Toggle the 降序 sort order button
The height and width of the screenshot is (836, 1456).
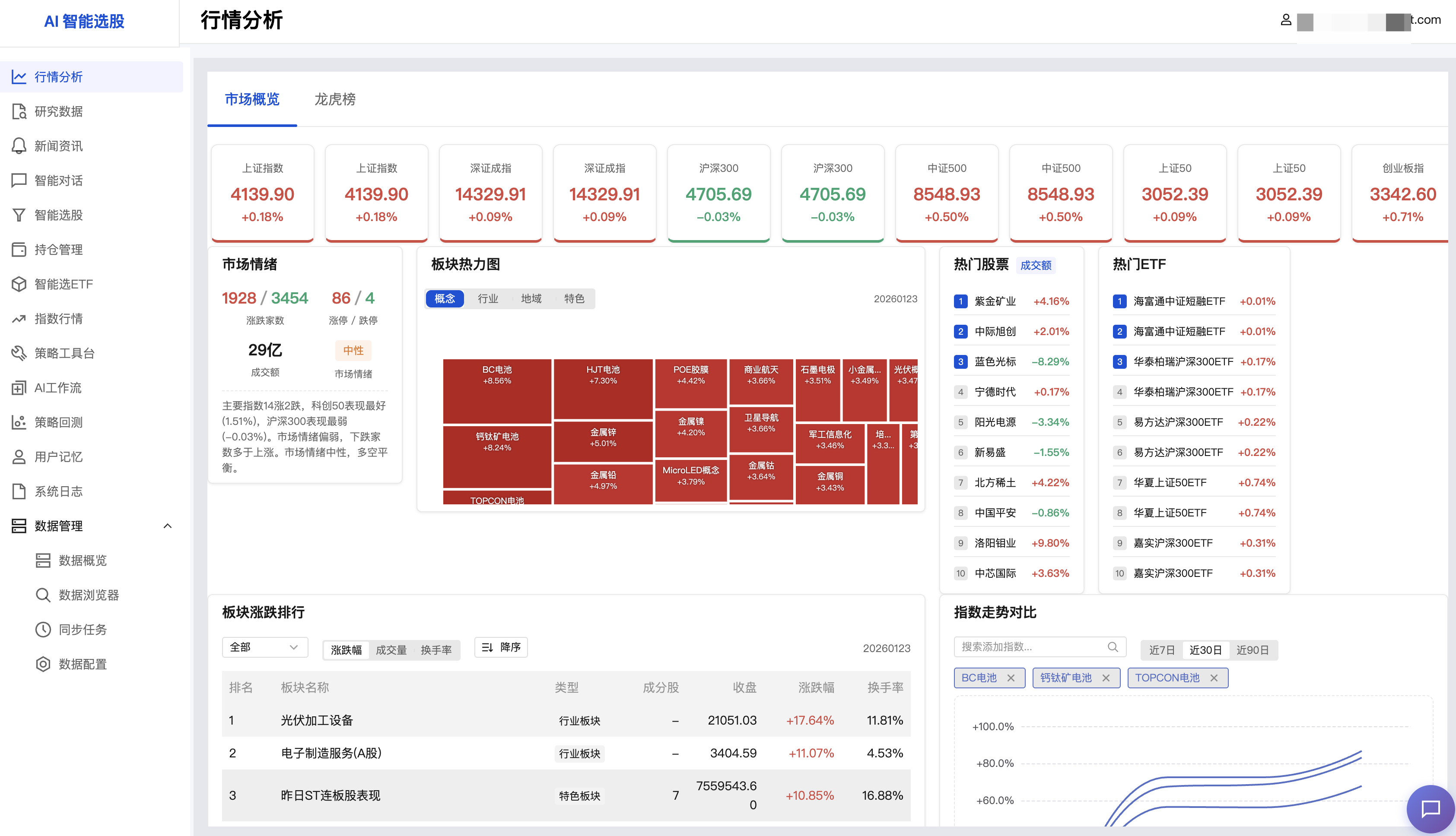click(501, 647)
